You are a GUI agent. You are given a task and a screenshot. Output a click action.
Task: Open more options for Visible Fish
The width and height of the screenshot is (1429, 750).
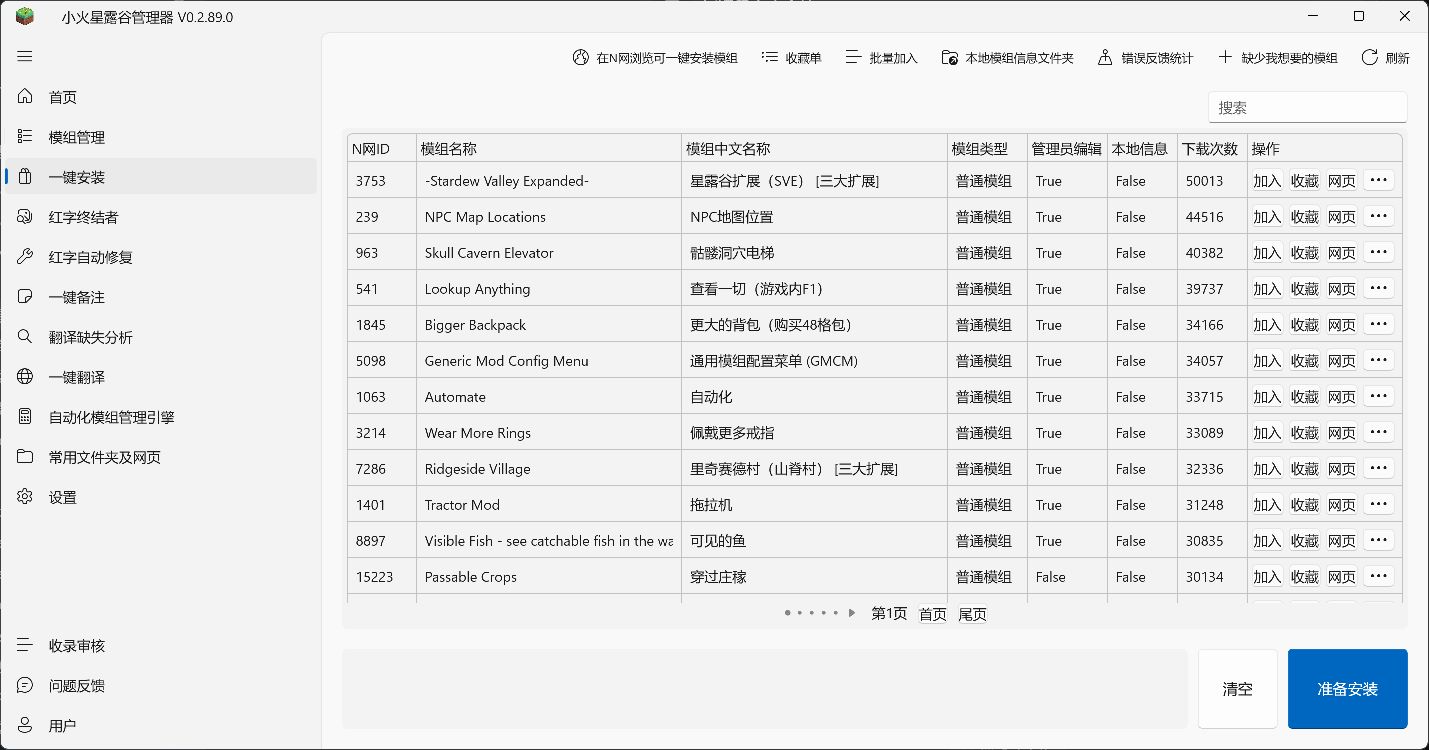(x=1379, y=540)
